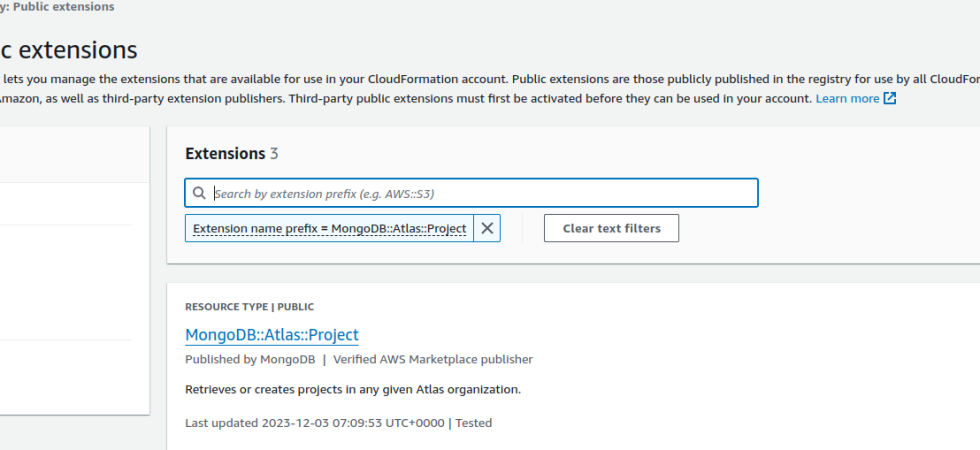Click Clear text filters button

point(611,228)
